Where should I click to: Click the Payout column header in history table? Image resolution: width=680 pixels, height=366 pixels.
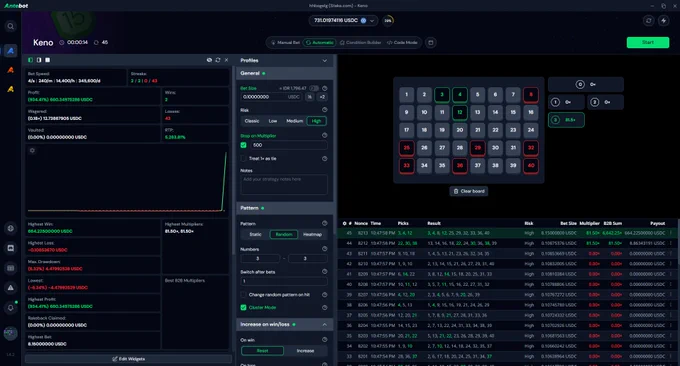pyautogui.click(x=657, y=223)
